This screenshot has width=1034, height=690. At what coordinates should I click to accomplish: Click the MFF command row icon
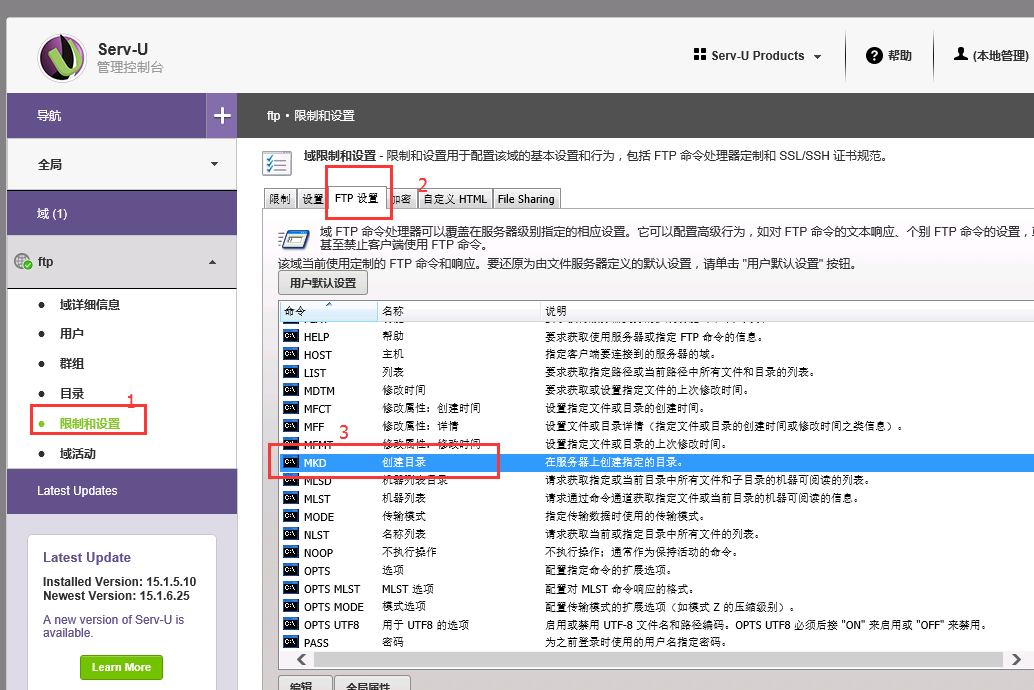[x=291, y=426]
